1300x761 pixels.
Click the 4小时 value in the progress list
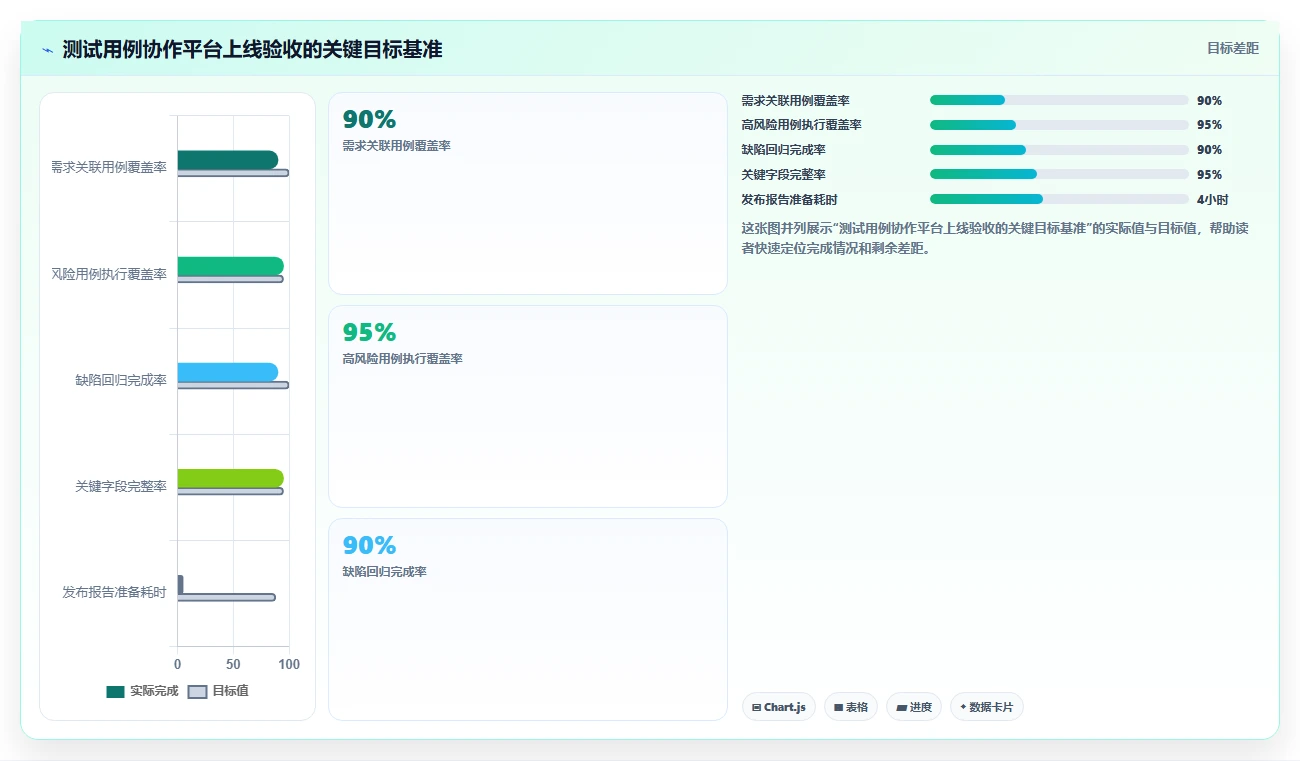1213,199
